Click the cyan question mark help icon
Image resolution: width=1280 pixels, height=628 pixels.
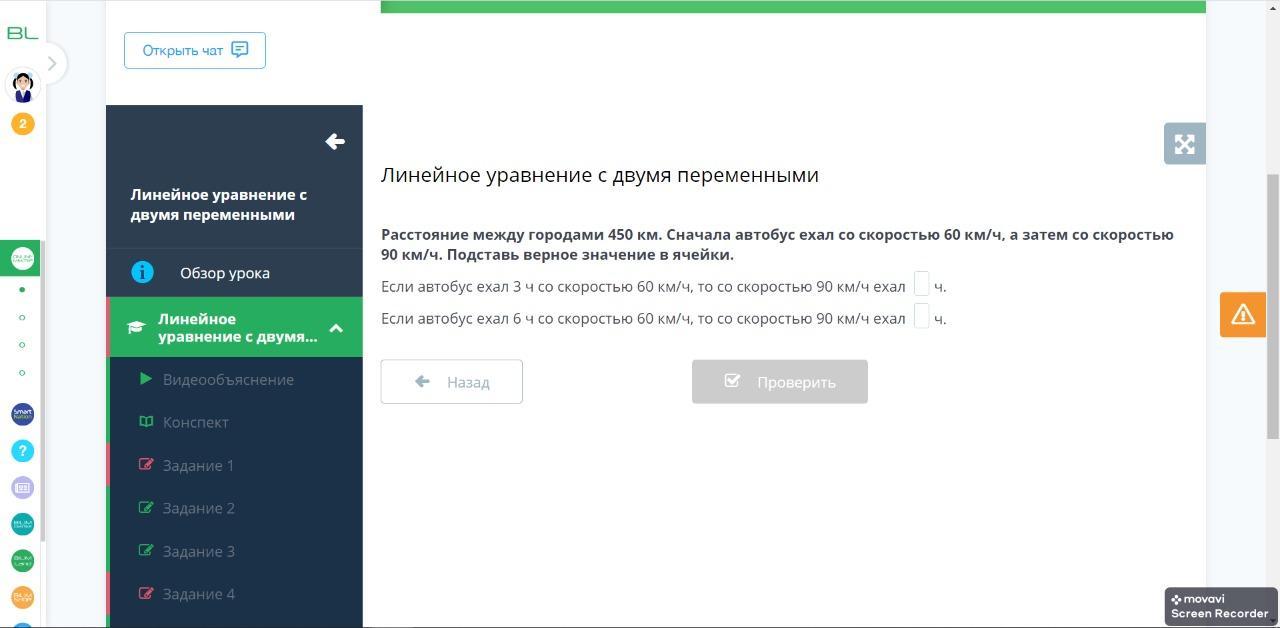coord(22,451)
